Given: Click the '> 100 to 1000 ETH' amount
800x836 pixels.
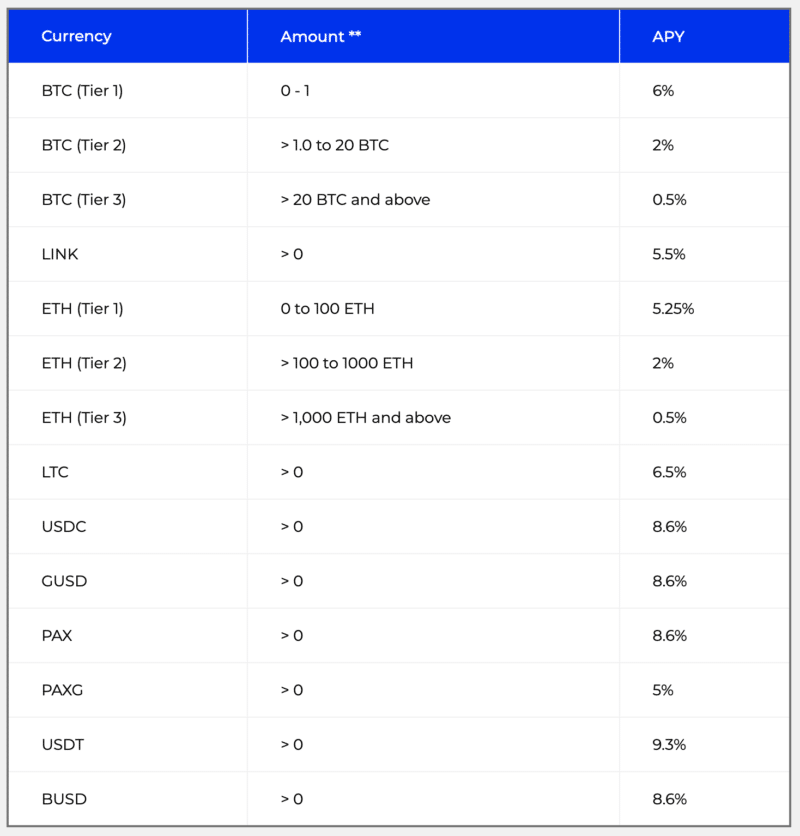Looking at the screenshot, I should pos(347,363).
